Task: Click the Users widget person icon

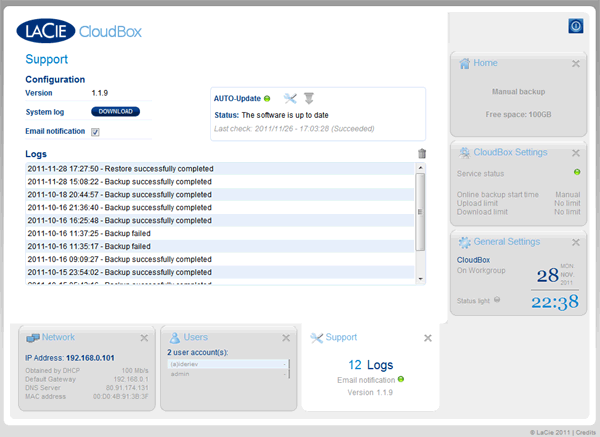Action: (175, 338)
